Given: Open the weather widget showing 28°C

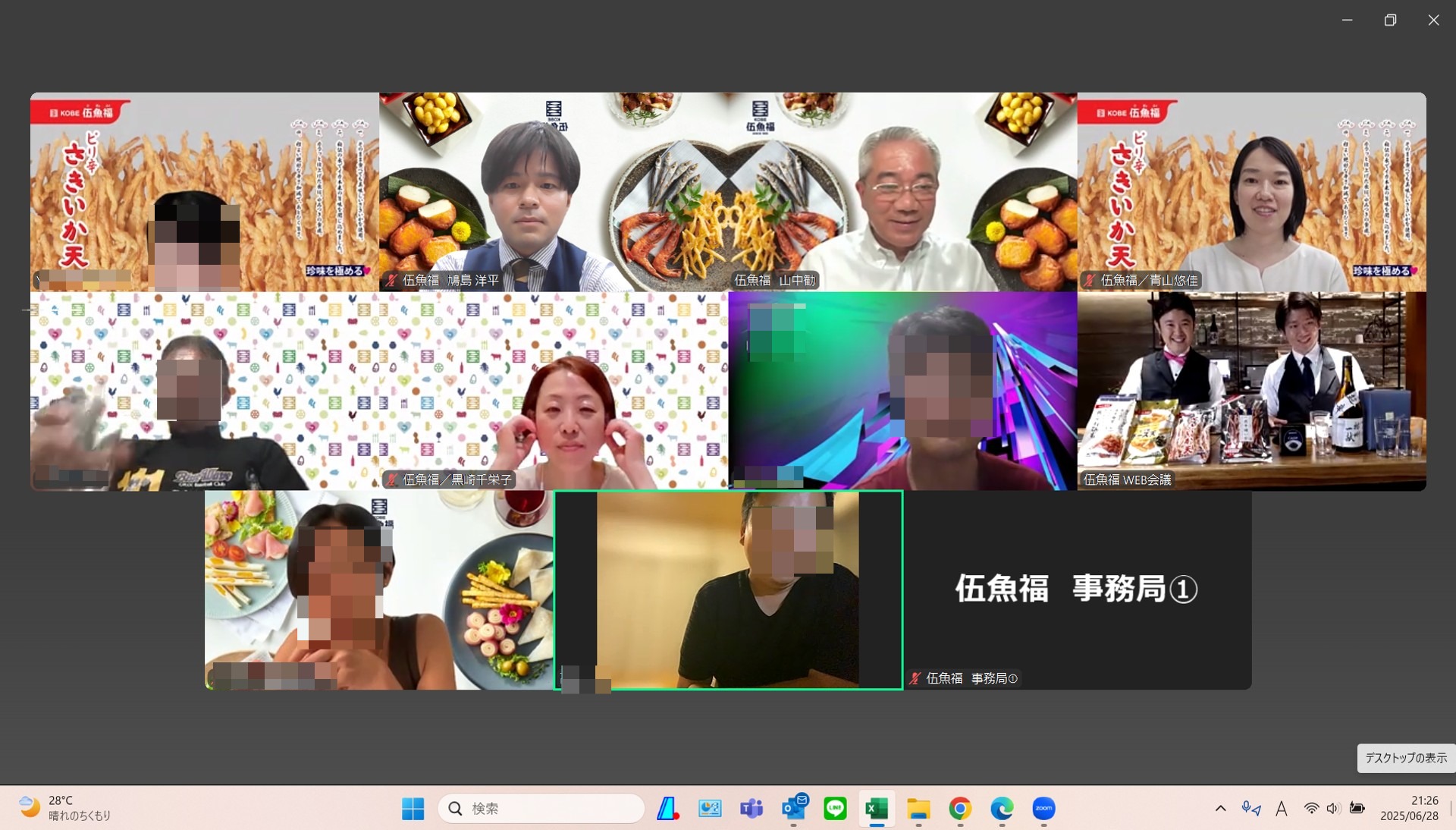Looking at the screenshot, I should pyautogui.click(x=66, y=808).
